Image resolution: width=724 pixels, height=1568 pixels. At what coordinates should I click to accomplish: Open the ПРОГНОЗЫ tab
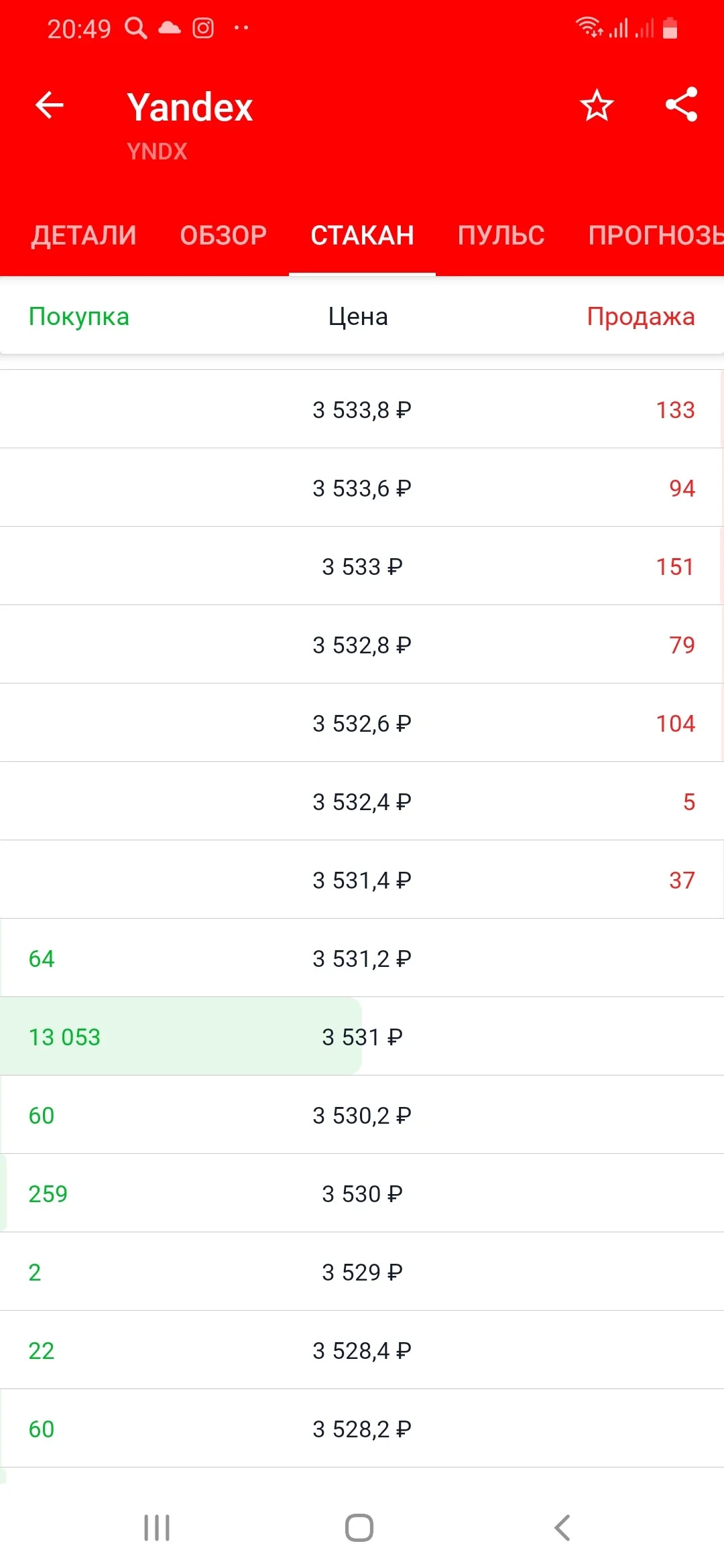[656, 235]
